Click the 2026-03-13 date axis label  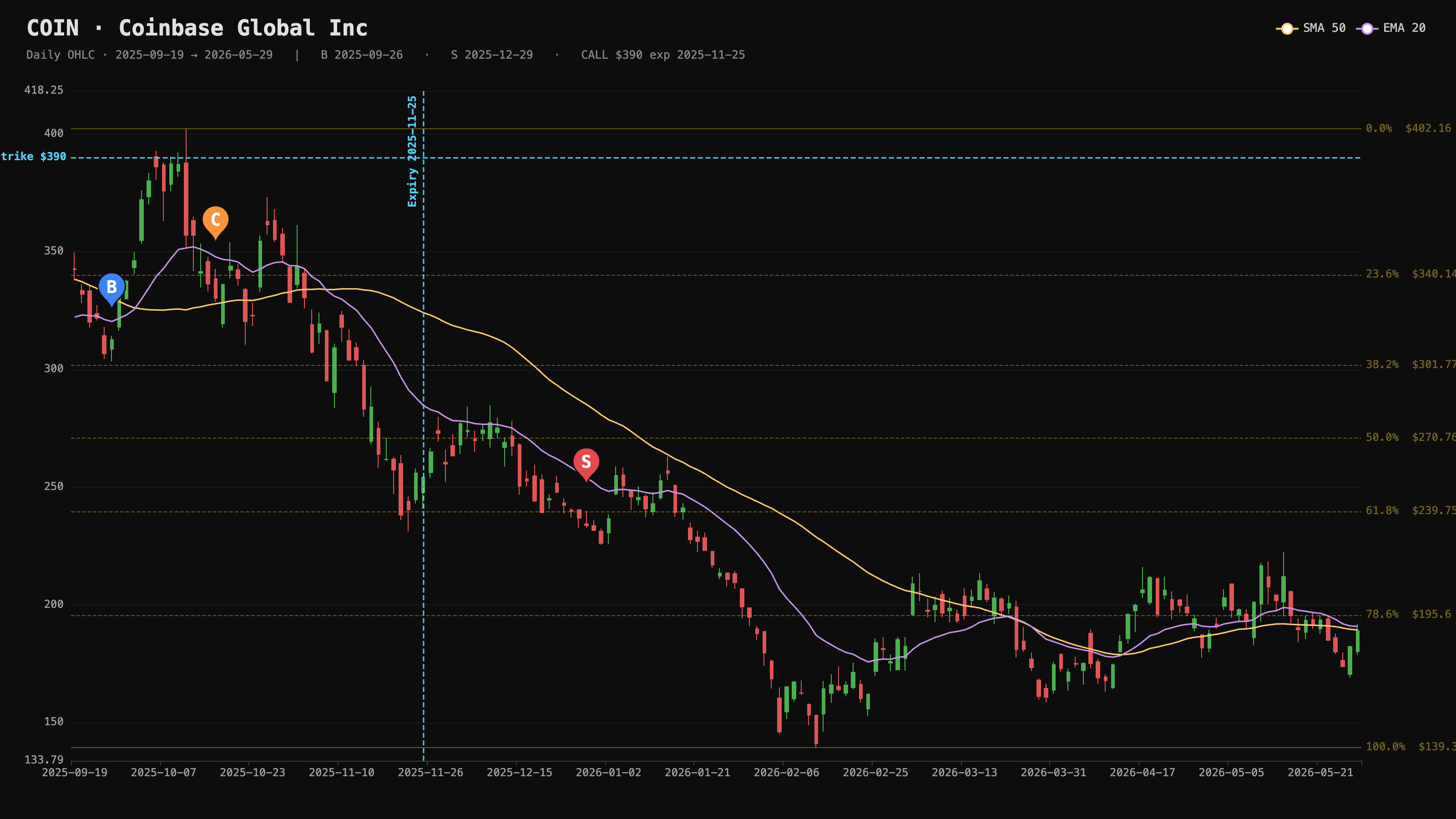pos(964,773)
